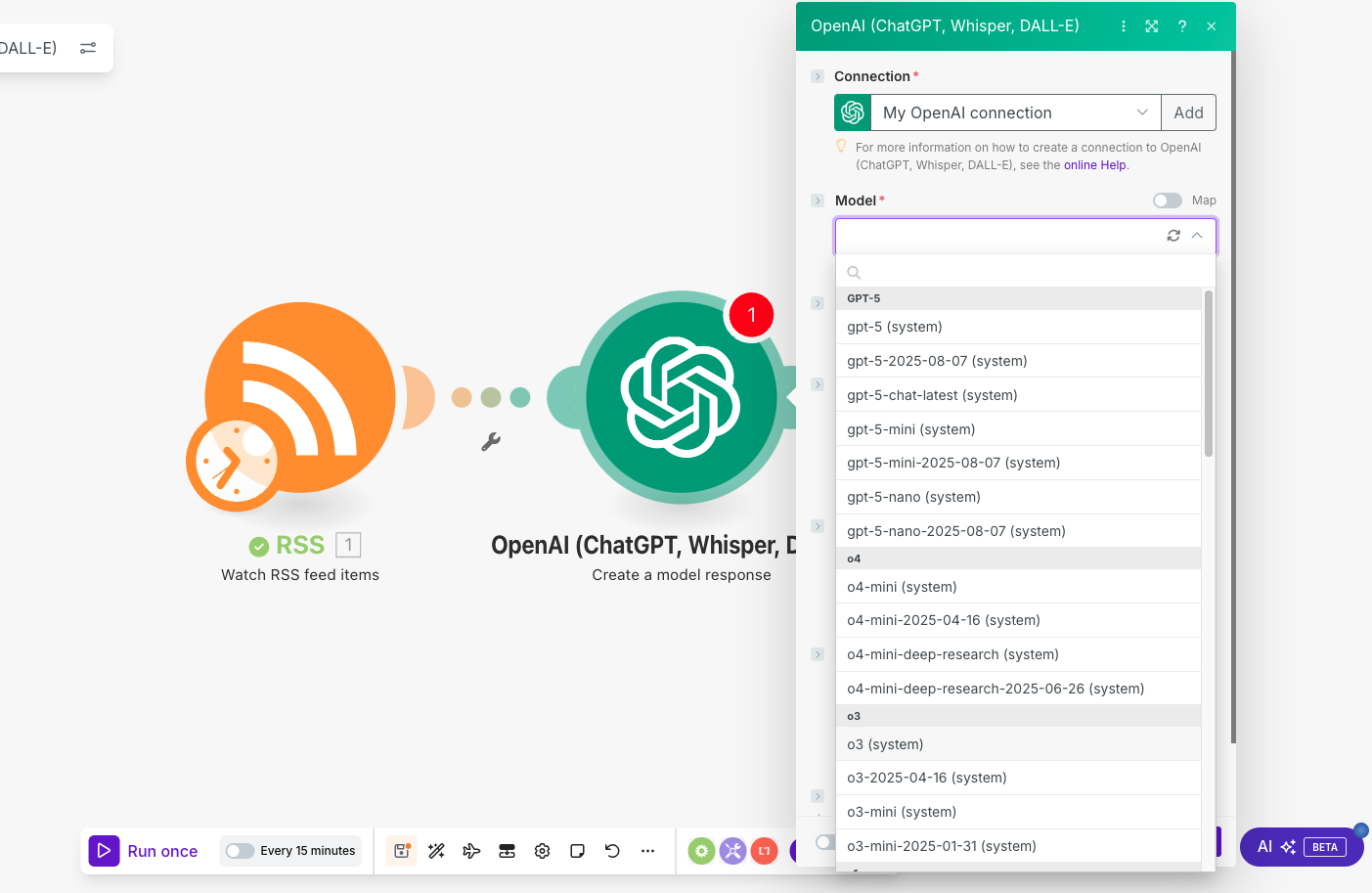Screen dimensions: 1372x893
Task: Click the model dropdown scrollbar thumb
Action: (x=1209, y=373)
